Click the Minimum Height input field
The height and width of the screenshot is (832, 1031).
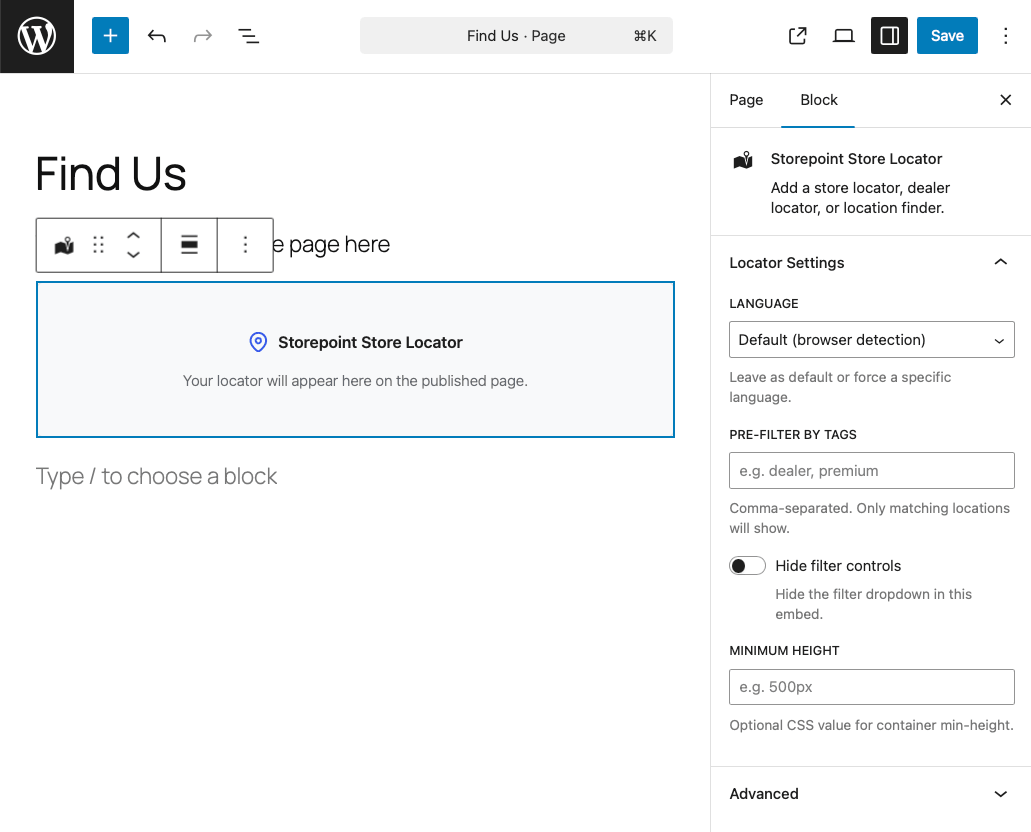tap(871, 687)
